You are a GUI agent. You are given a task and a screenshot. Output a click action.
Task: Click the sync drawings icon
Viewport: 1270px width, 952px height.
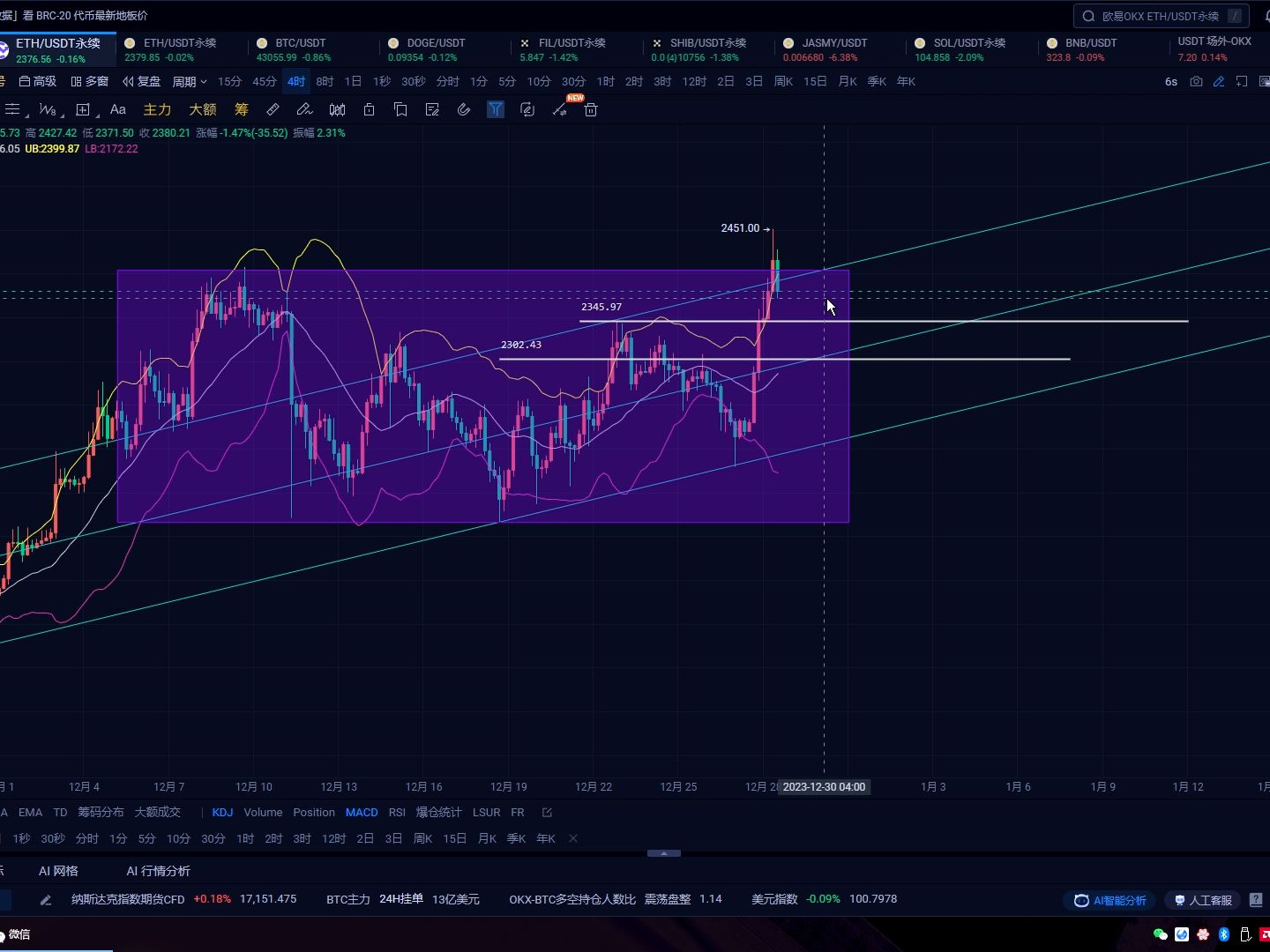pyautogui.click(x=527, y=109)
